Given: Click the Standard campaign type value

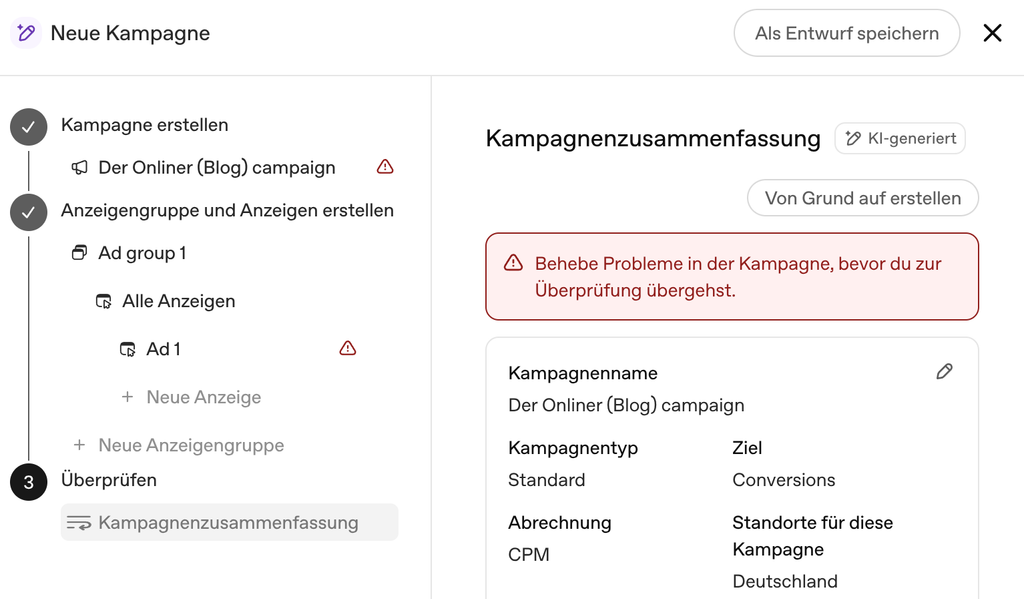Looking at the screenshot, I should (x=547, y=480).
